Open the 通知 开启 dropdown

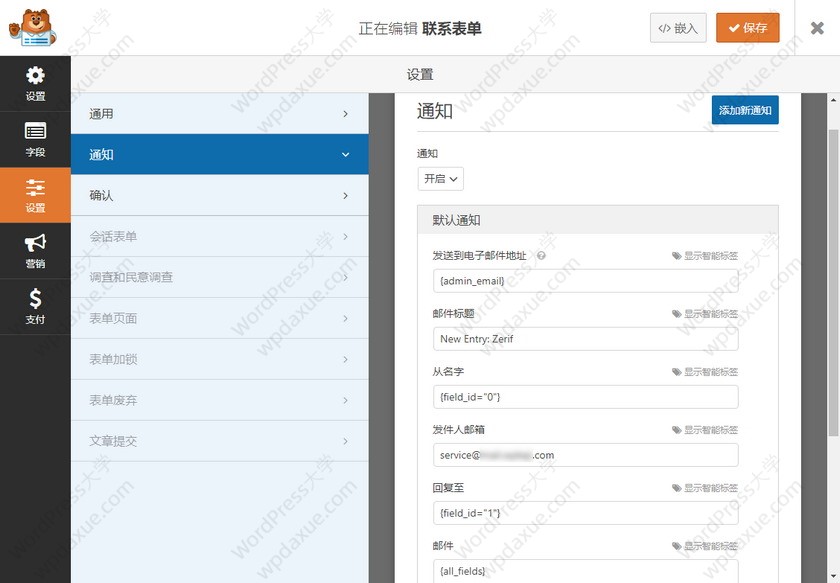click(x=440, y=179)
